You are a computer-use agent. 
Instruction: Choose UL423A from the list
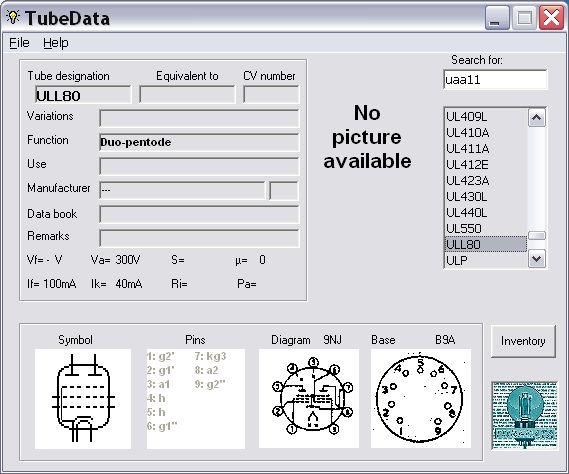(x=486, y=181)
